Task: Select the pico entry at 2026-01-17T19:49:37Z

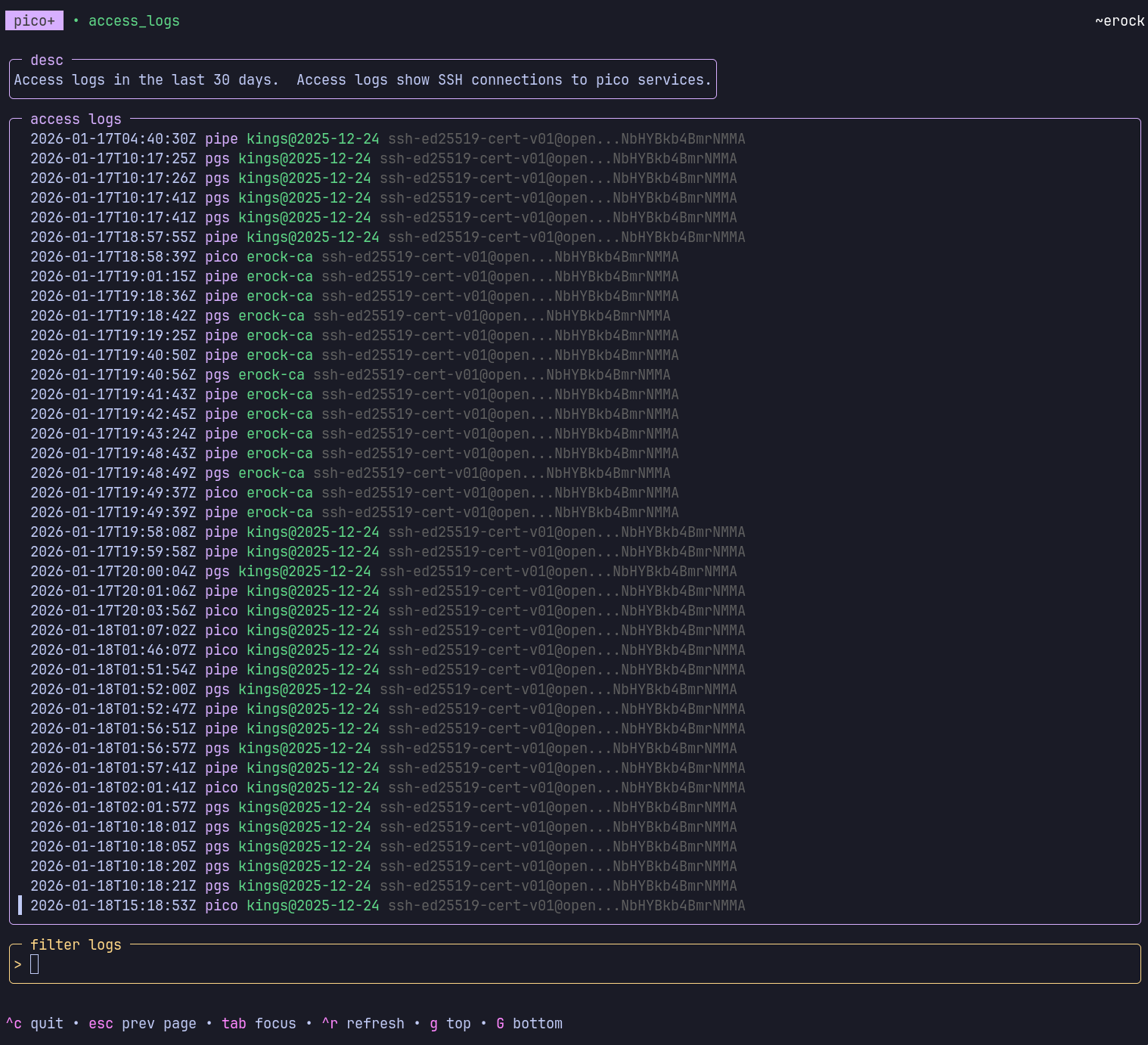Action: (354, 493)
